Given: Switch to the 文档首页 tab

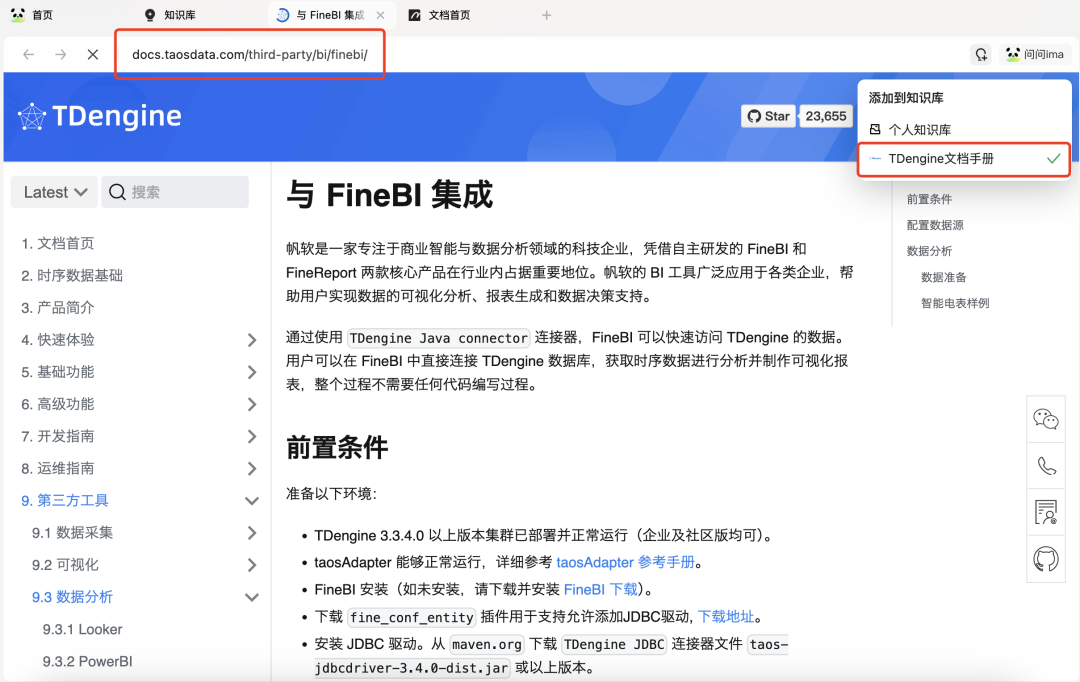Looking at the screenshot, I should 439,15.
